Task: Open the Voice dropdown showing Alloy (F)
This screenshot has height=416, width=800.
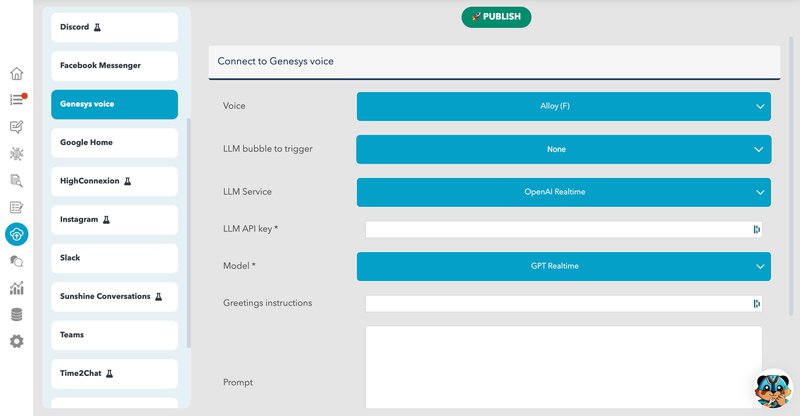Action: [x=564, y=106]
